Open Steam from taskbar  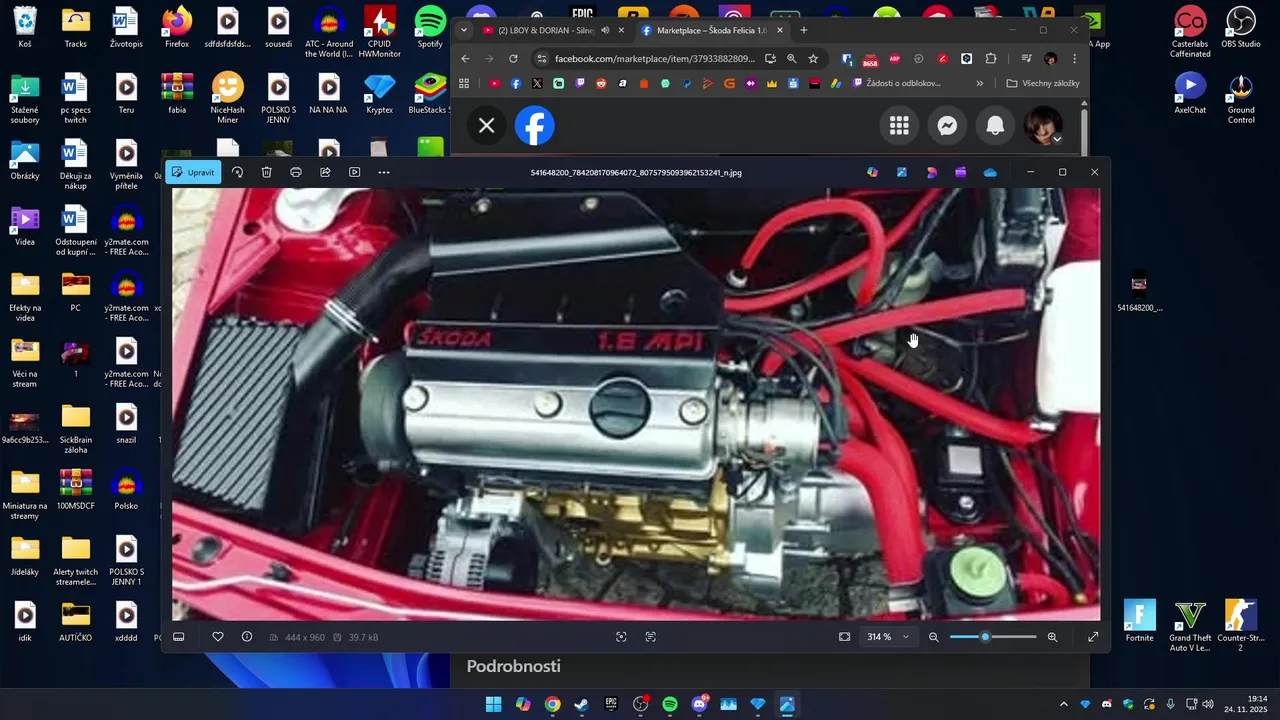581,704
